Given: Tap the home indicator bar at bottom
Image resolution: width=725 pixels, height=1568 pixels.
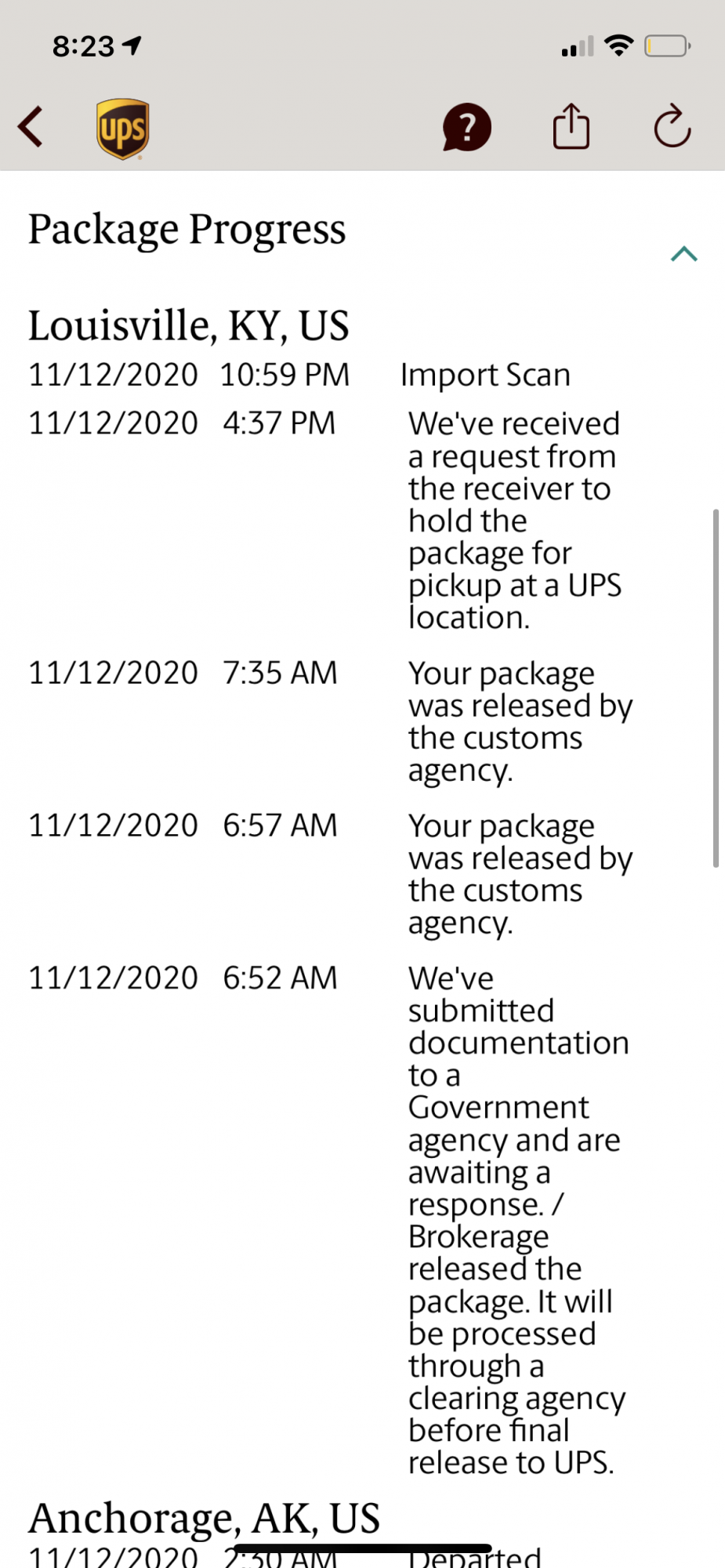Looking at the screenshot, I should [x=362, y=1548].
